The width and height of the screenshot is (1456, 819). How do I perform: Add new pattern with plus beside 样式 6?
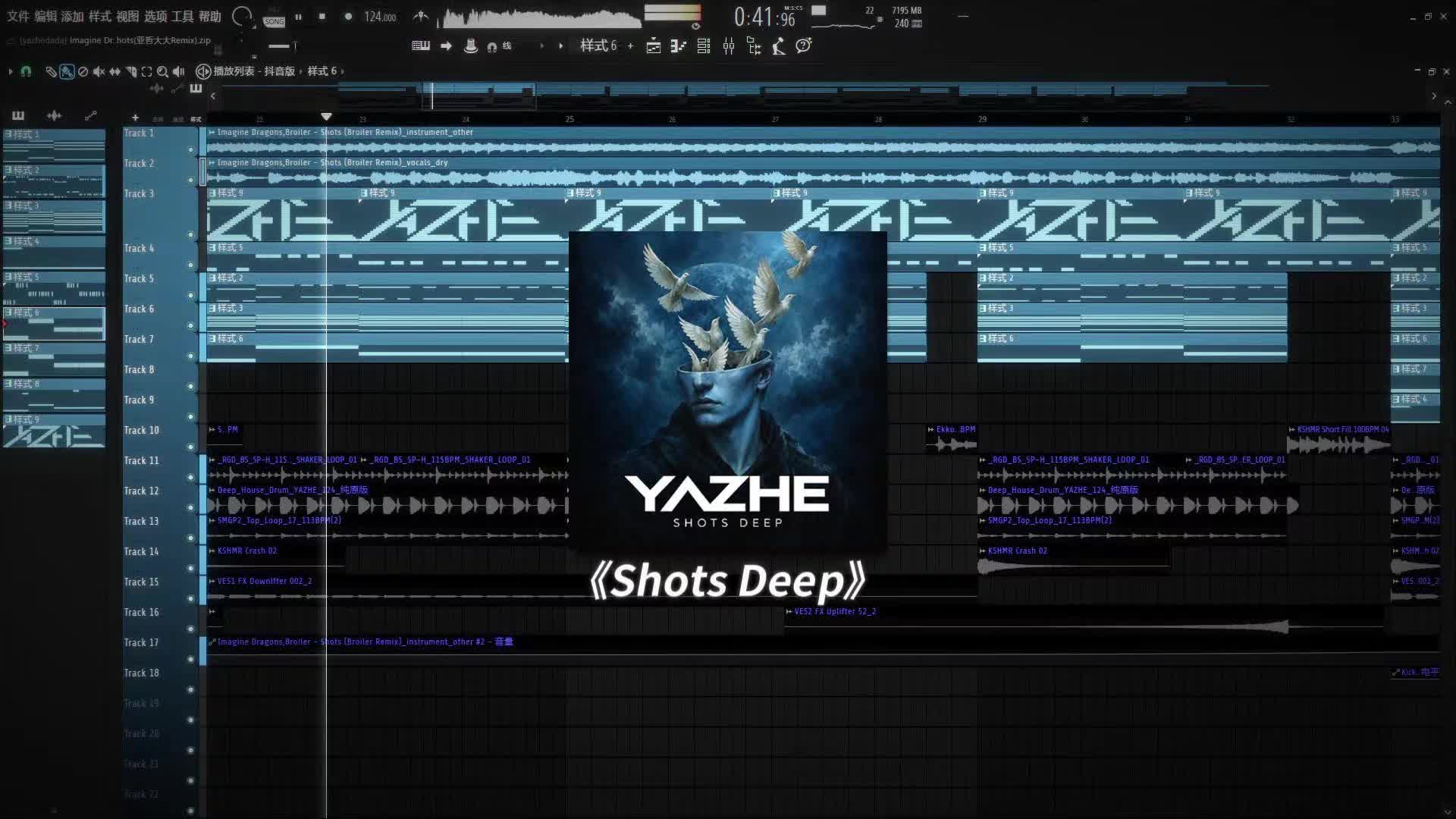(x=630, y=46)
